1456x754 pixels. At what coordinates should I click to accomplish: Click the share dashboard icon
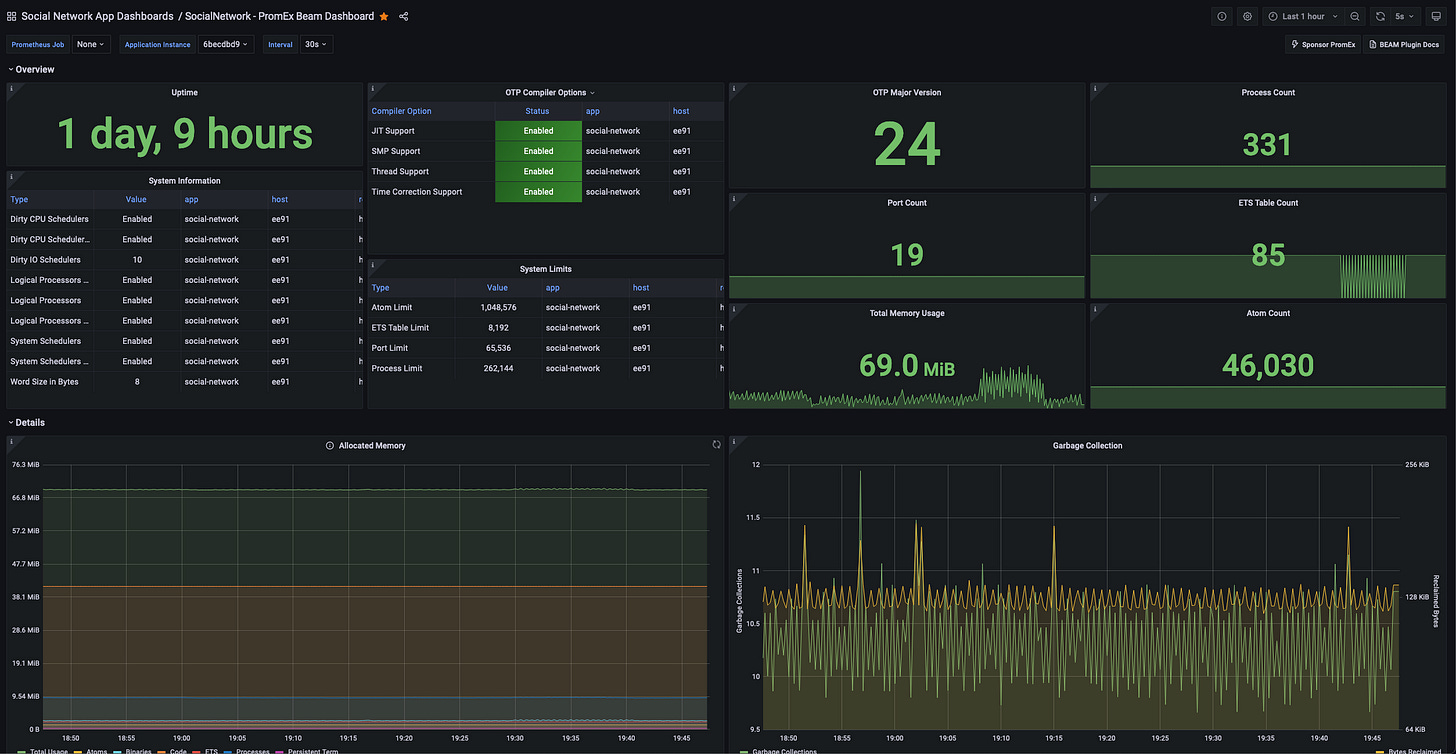(404, 16)
